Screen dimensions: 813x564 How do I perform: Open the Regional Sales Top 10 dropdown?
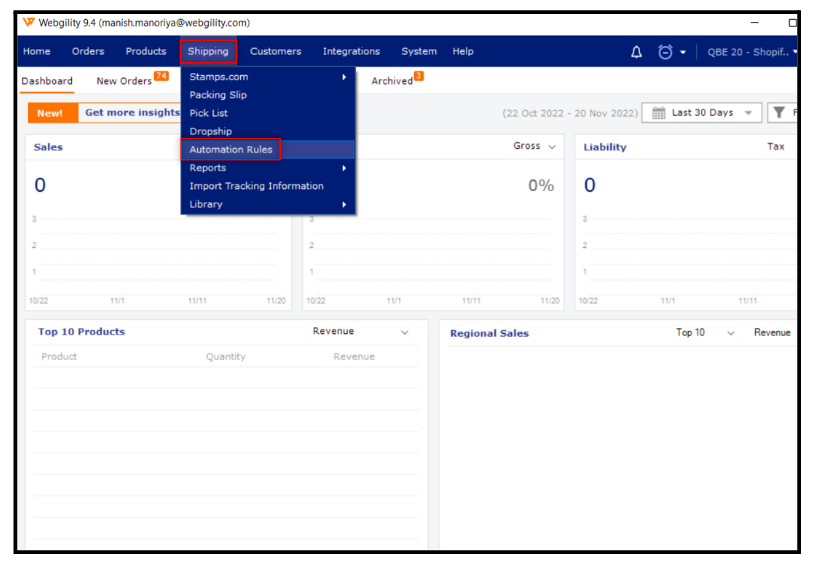[x=730, y=333]
